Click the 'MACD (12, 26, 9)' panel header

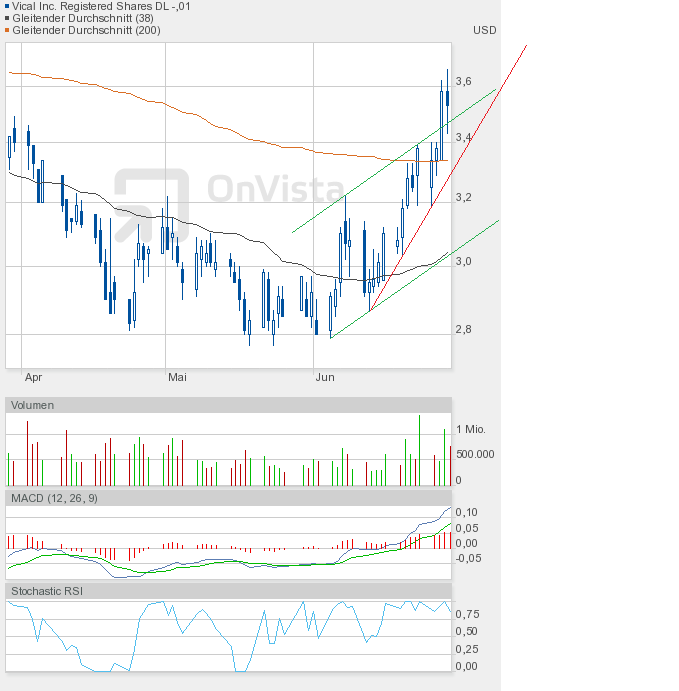[228, 498]
